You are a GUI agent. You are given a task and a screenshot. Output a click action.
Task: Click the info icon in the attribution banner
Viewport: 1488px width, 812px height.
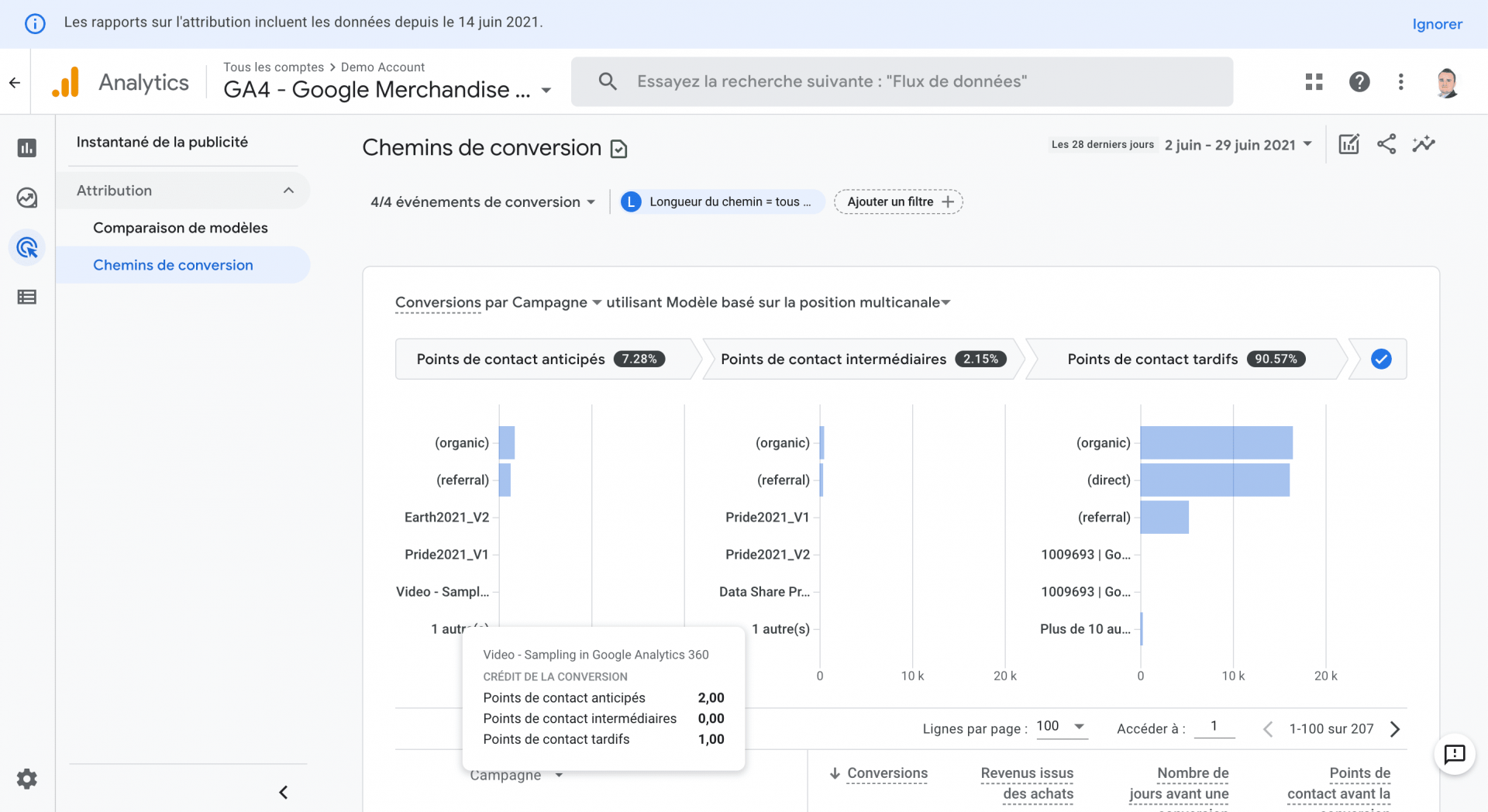35,23
